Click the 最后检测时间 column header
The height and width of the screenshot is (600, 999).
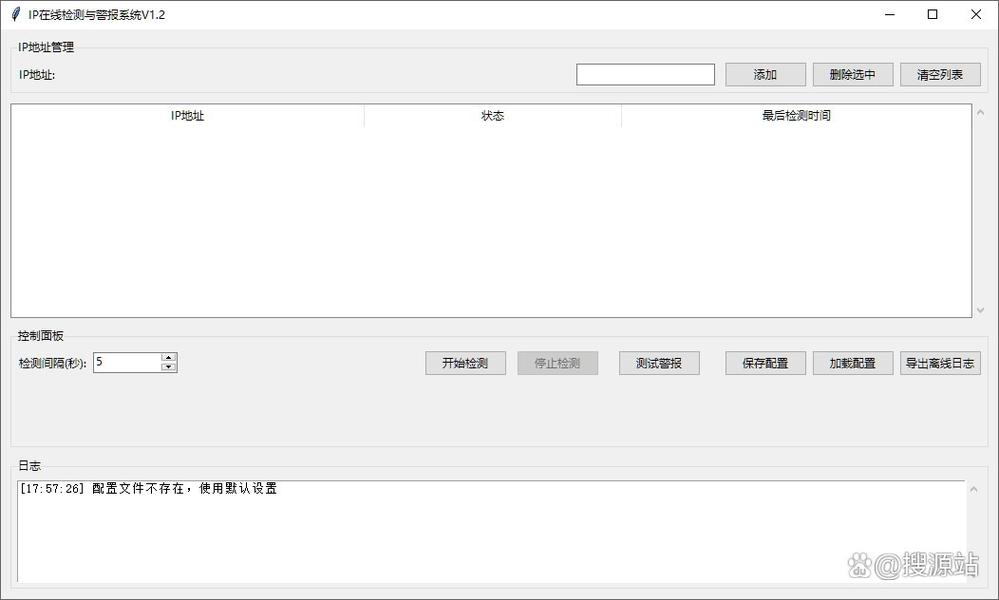[x=797, y=115]
